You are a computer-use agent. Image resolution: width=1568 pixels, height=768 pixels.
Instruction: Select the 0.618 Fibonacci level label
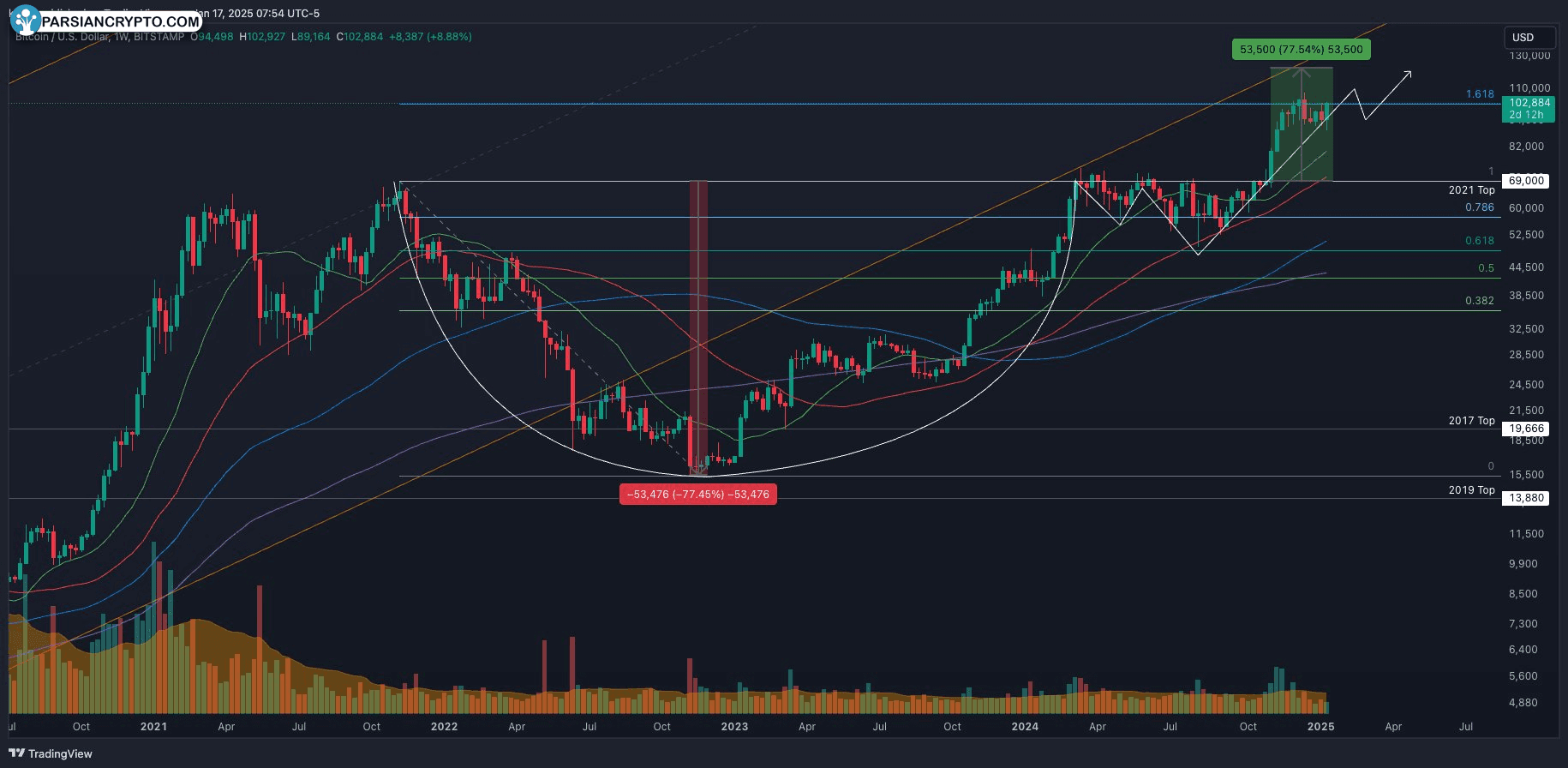[x=1480, y=241]
